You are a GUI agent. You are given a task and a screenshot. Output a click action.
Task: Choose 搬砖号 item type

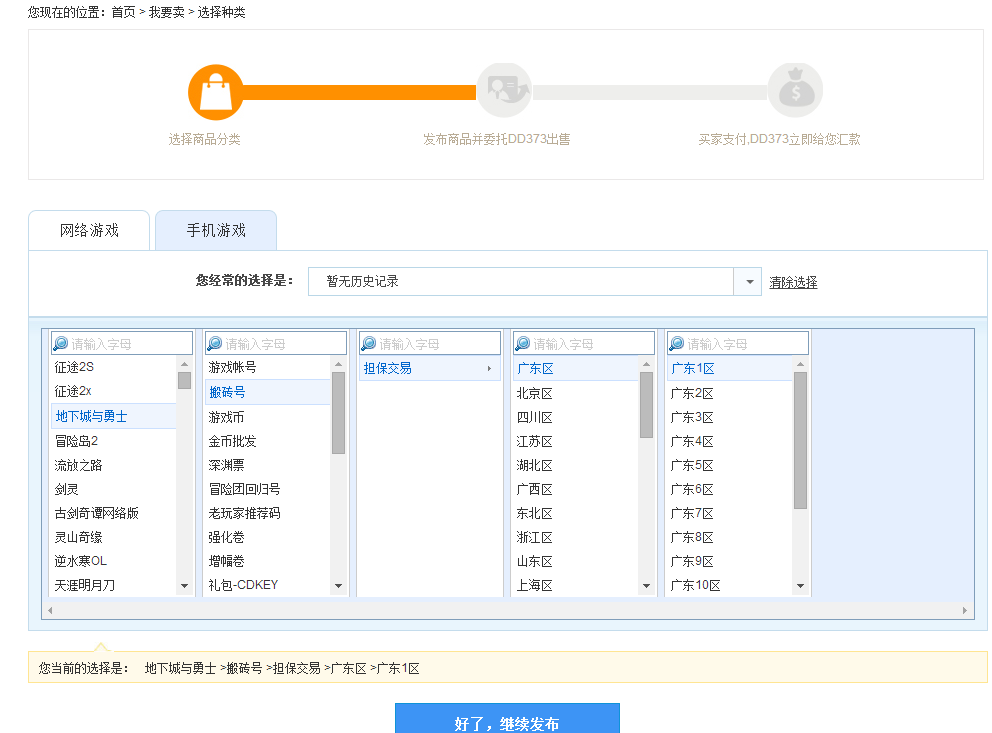(268, 392)
